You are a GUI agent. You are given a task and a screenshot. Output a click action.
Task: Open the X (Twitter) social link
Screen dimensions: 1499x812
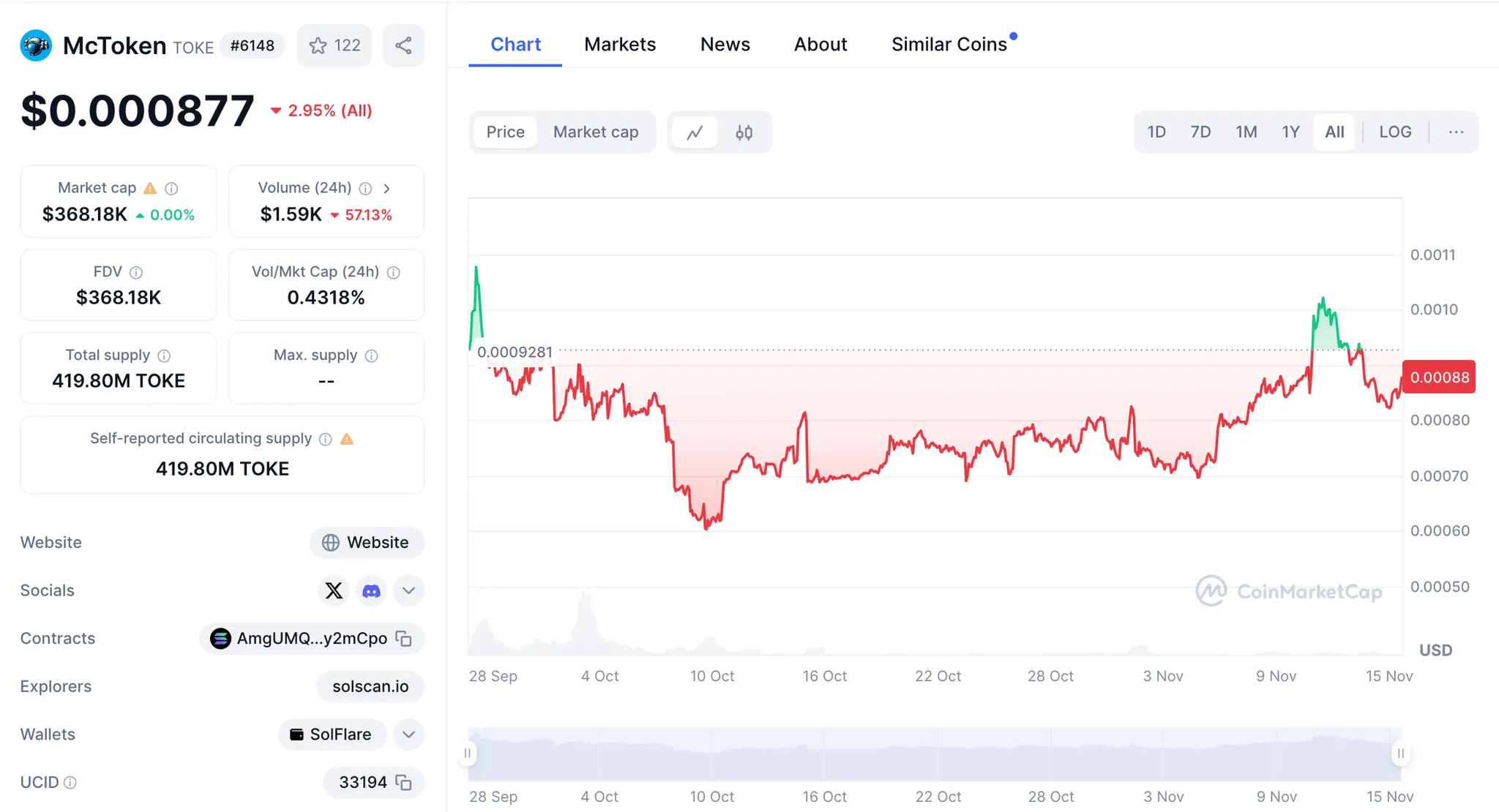pyautogui.click(x=334, y=590)
